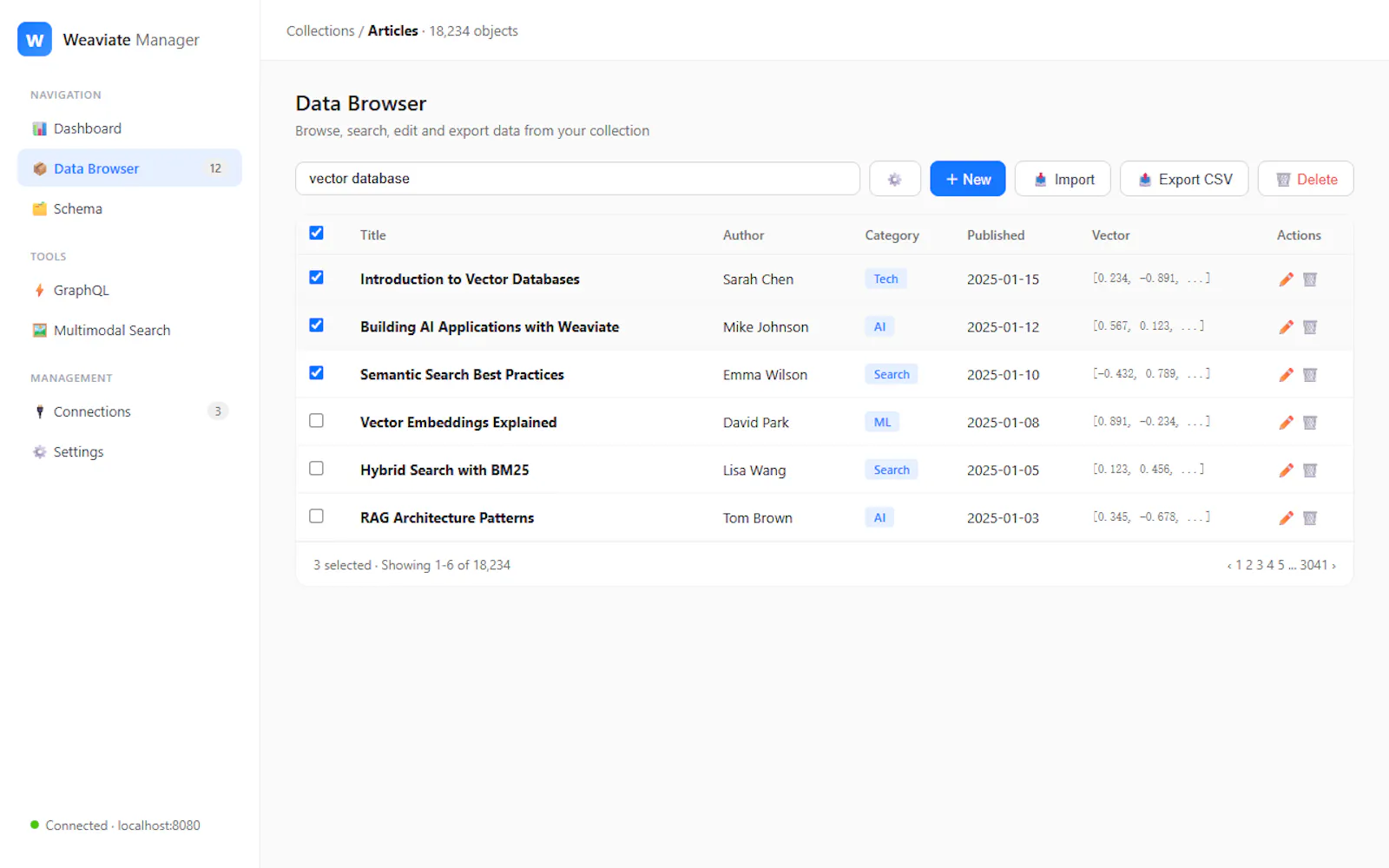The width and height of the screenshot is (1389, 868).
Task: Delete the Vector Embeddings Explained row
Action: point(1310,422)
